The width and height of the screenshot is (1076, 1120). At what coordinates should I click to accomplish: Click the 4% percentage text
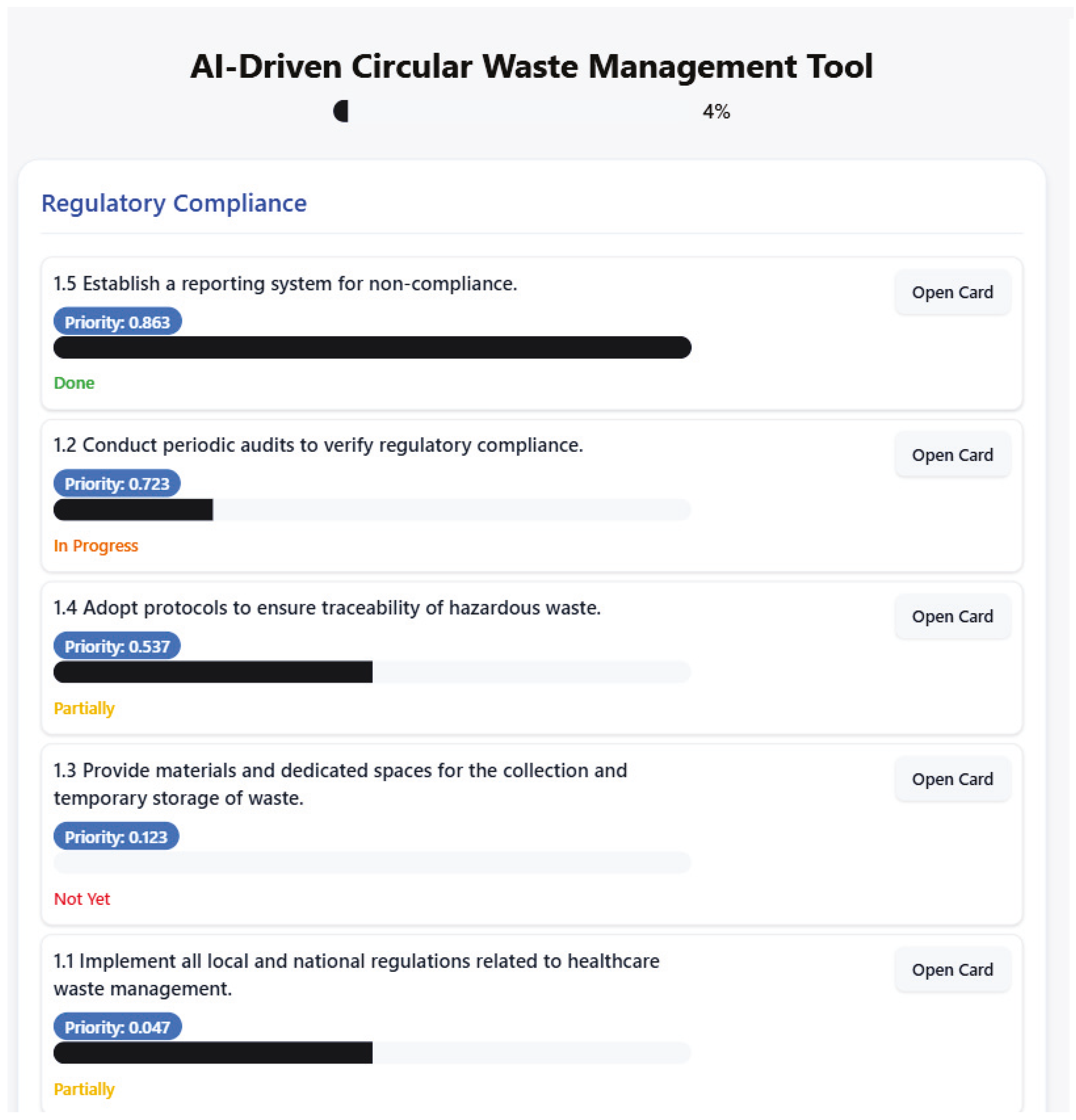716,111
